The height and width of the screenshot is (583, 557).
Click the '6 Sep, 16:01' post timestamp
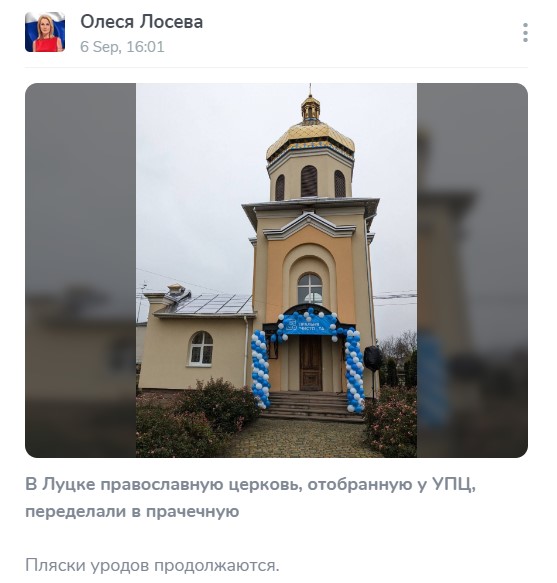click(x=122, y=47)
